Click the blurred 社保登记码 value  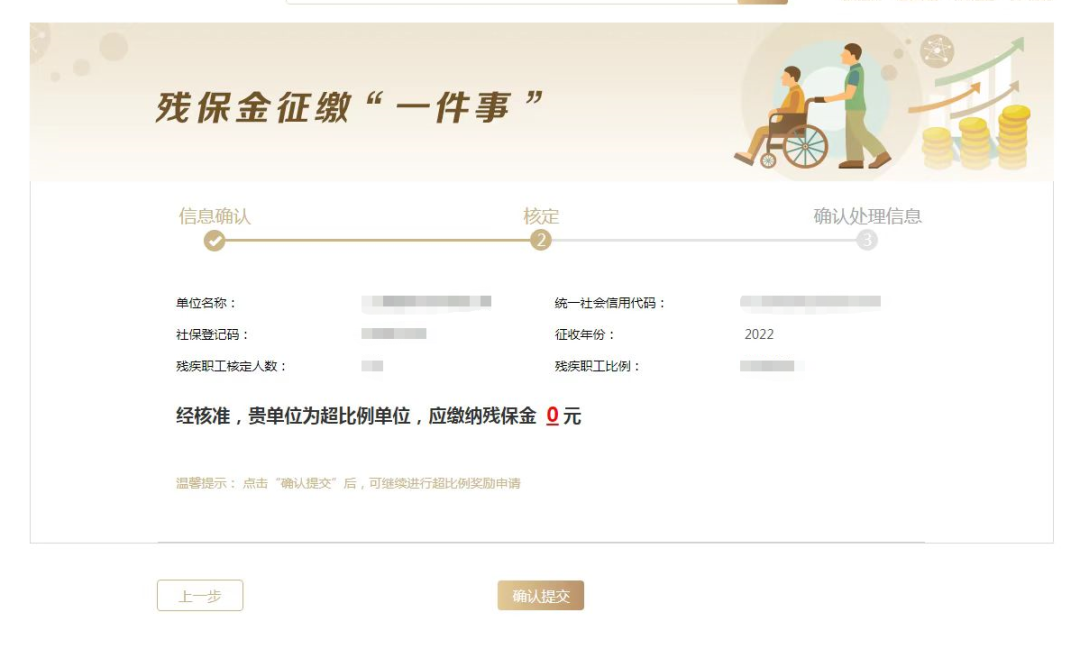pyautogui.click(x=394, y=333)
